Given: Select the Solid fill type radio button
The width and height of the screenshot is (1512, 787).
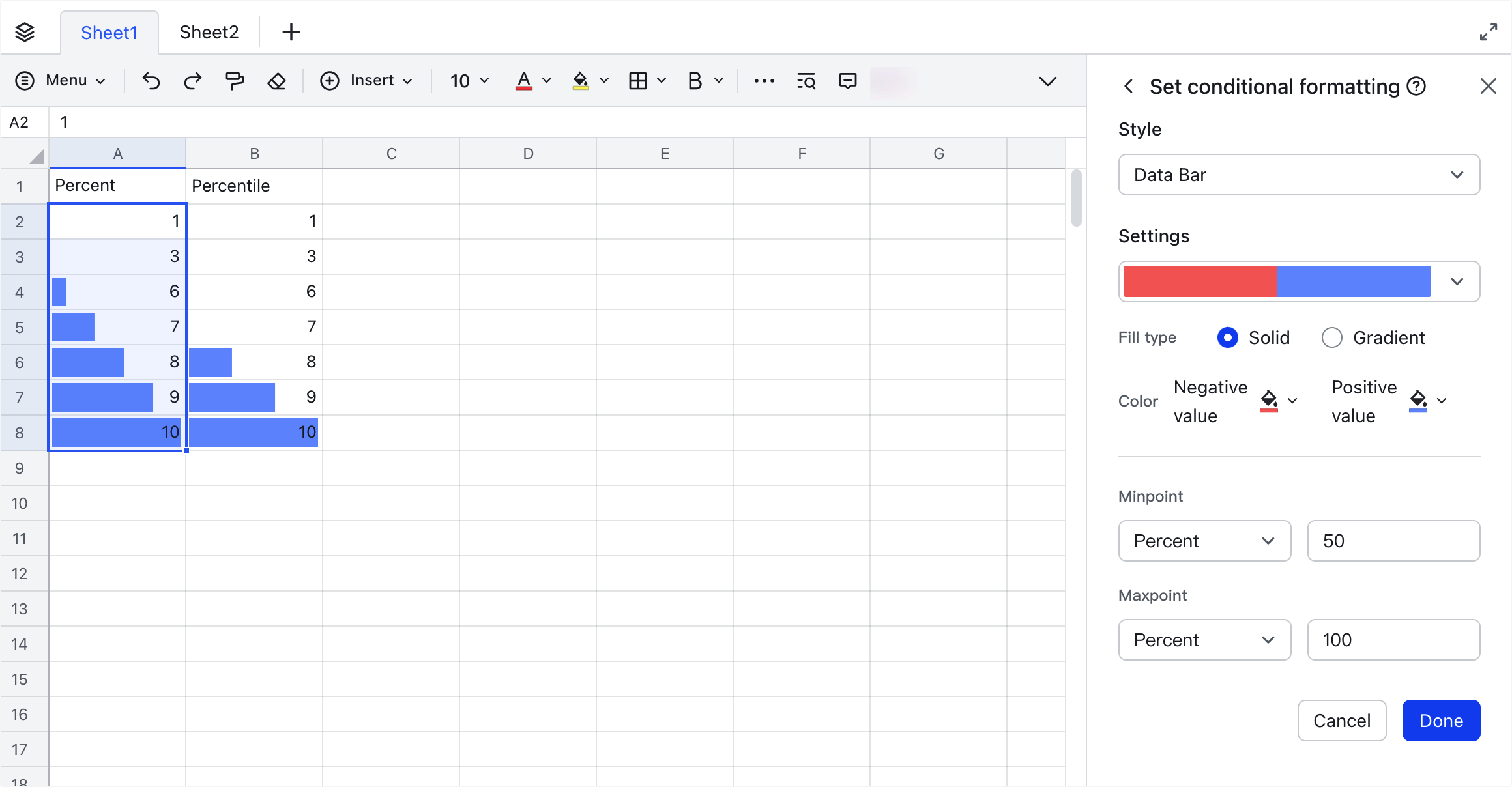Looking at the screenshot, I should 1228,337.
